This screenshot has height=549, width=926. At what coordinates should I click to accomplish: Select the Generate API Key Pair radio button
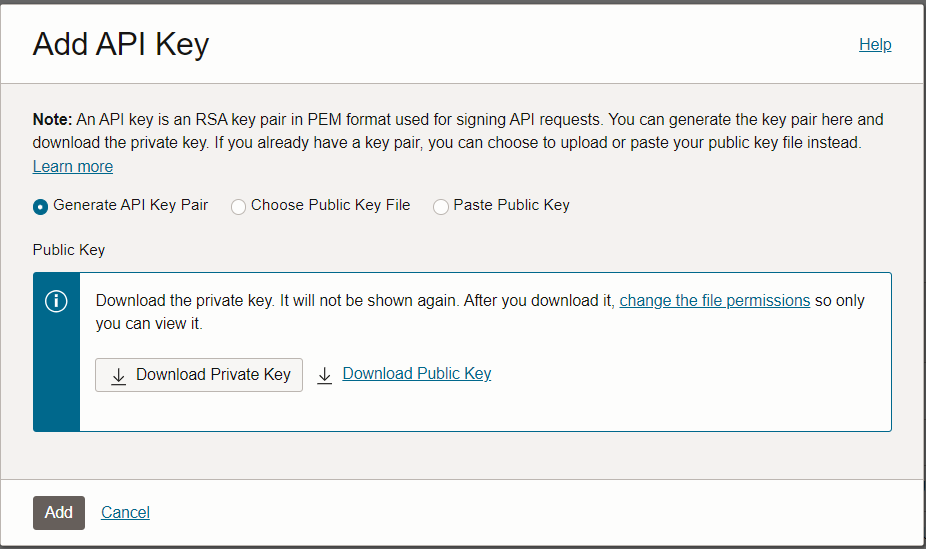click(41, 207)
